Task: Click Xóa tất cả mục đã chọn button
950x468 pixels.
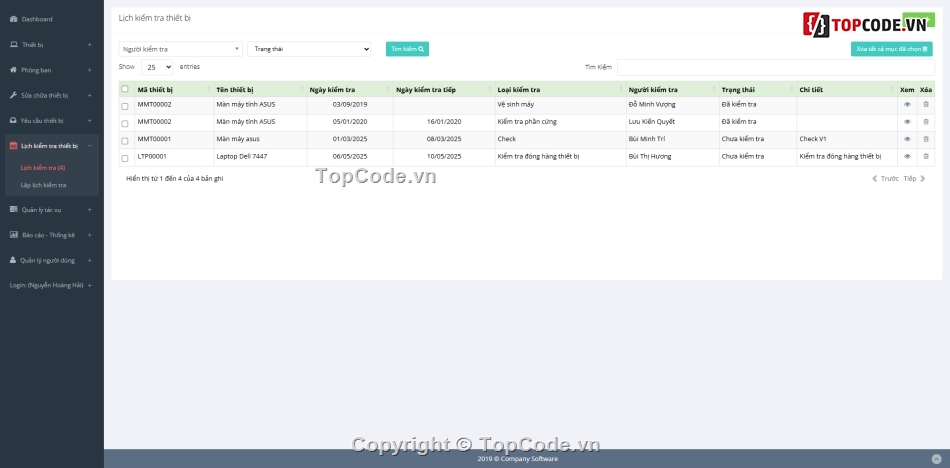Action: click(x=891, y=48)
